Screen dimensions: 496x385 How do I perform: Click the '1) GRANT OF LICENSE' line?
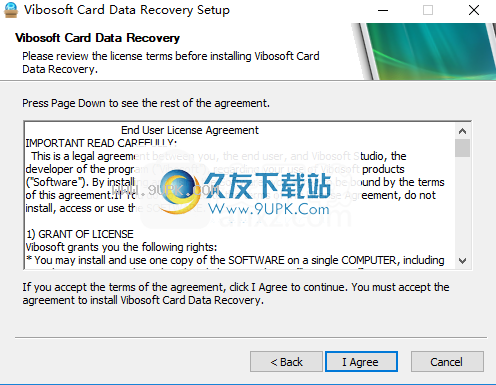pos(80,234)
